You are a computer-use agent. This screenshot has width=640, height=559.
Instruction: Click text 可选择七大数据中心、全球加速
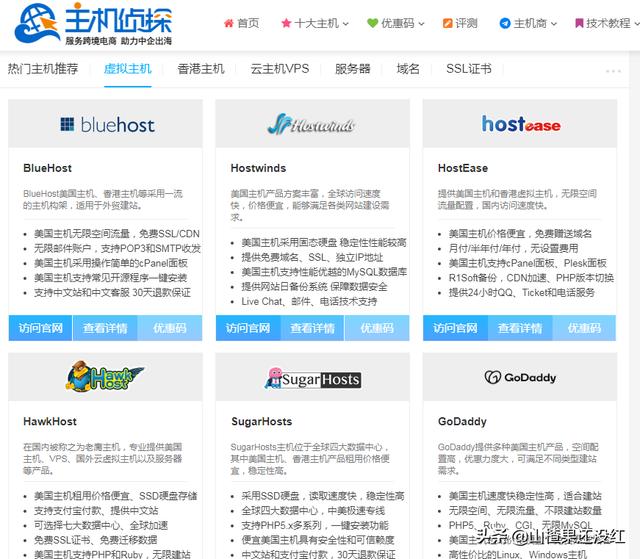pyautogui.click(x=101, y=526)
